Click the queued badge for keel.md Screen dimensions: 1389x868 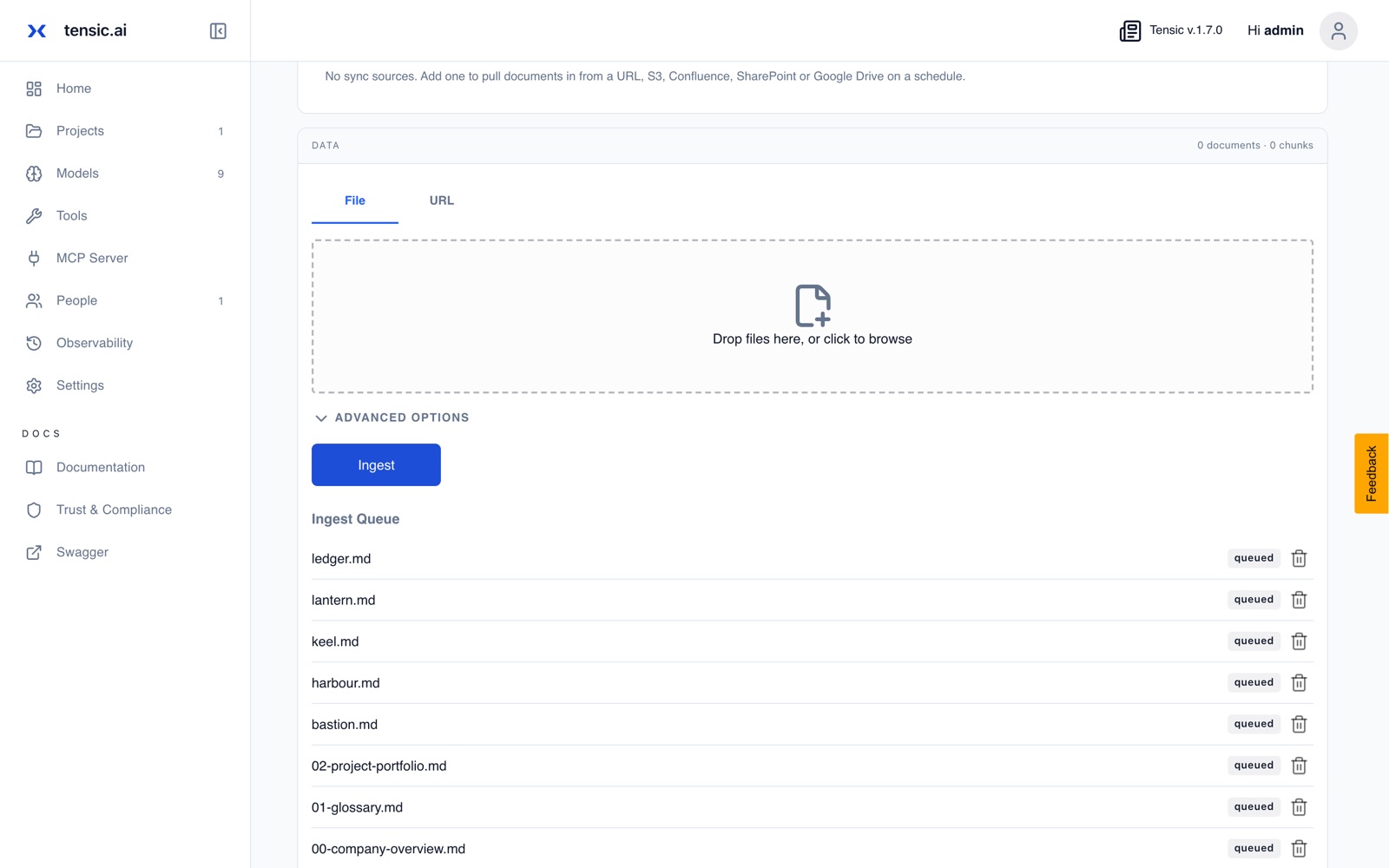[x=1254, y=641]
